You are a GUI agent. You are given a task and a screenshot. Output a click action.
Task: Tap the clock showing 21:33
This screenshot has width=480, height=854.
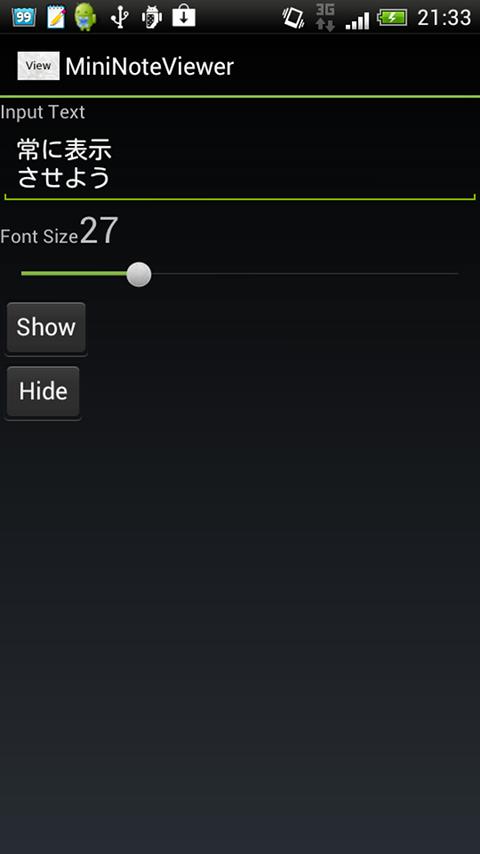444,18
